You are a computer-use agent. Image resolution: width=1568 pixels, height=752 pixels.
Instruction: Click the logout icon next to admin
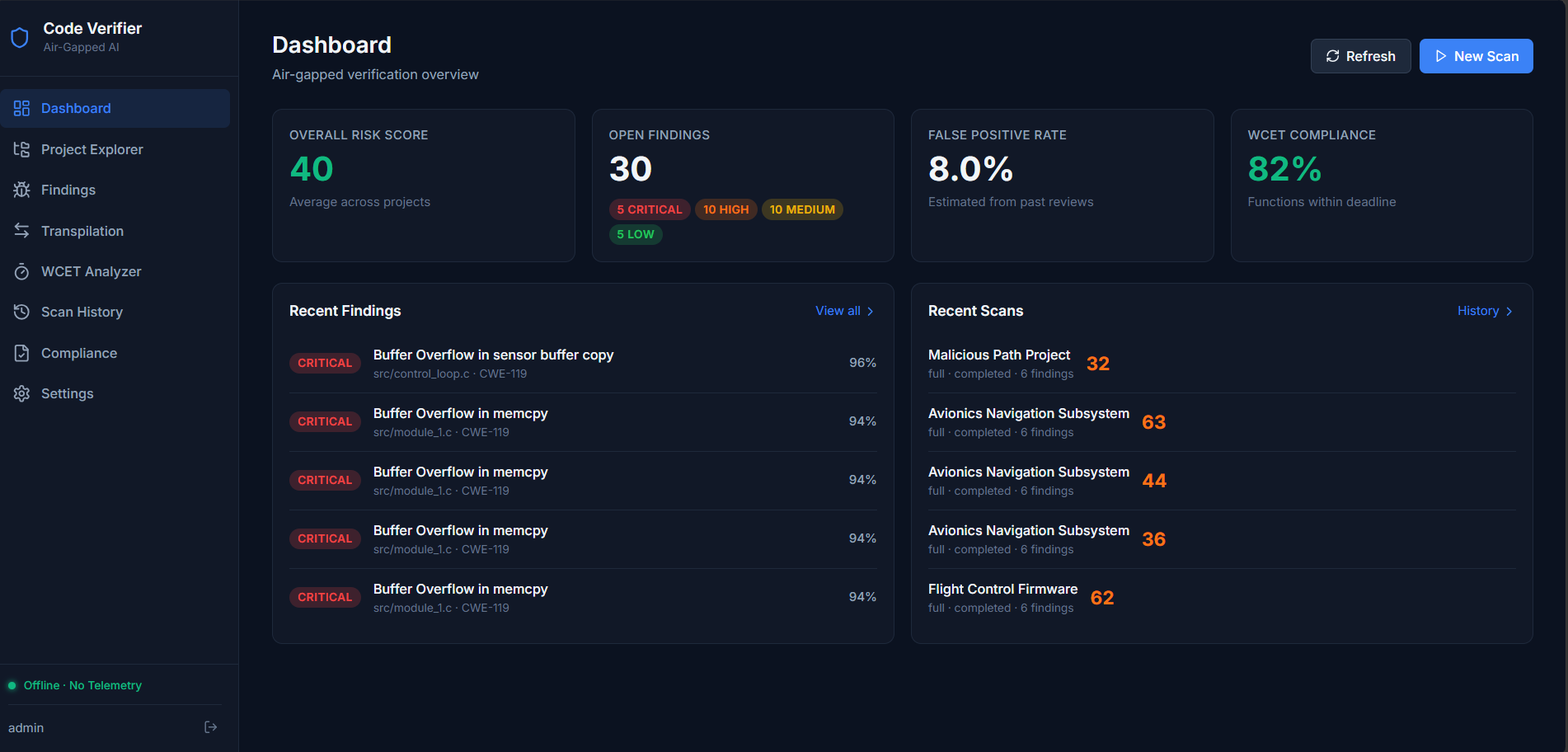point(211,727)
